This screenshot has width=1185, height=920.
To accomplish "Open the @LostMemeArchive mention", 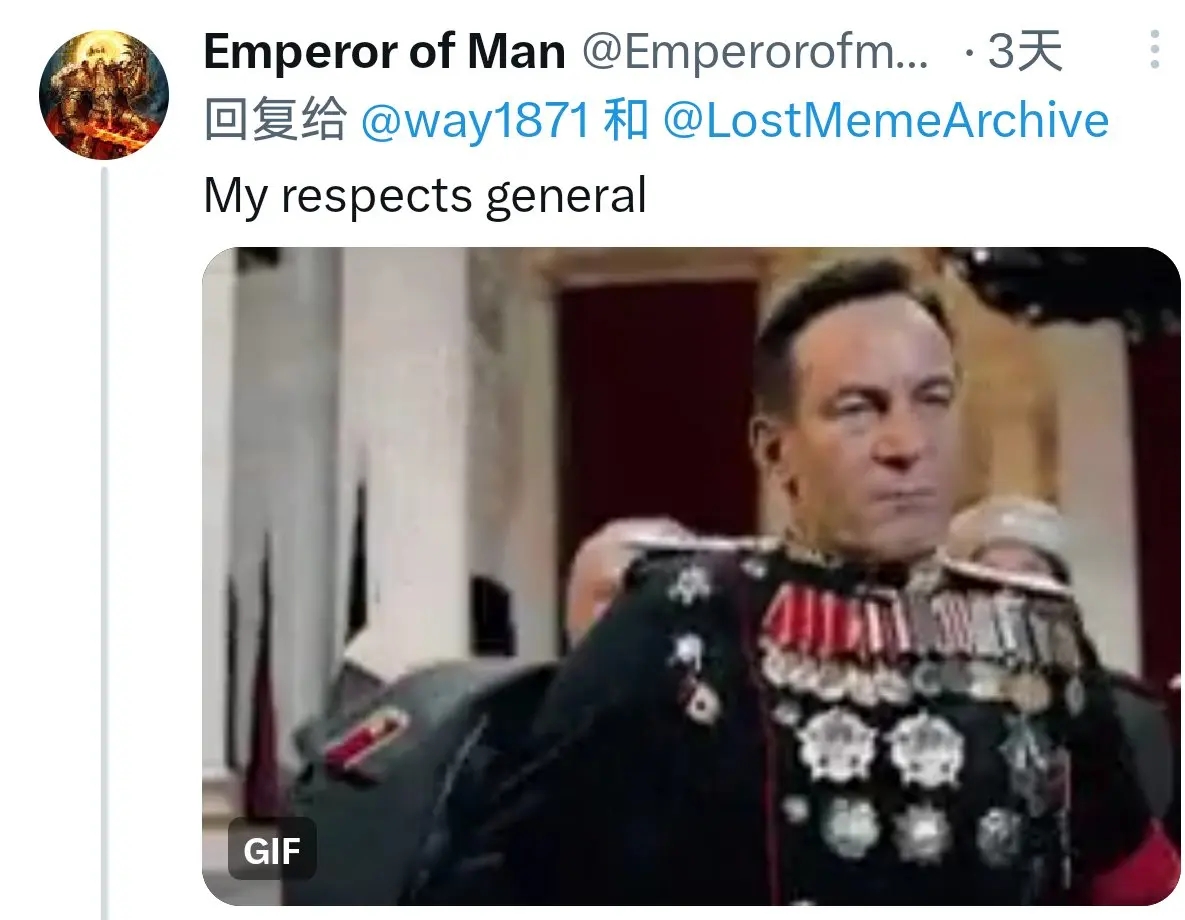I will pos(886,120).
